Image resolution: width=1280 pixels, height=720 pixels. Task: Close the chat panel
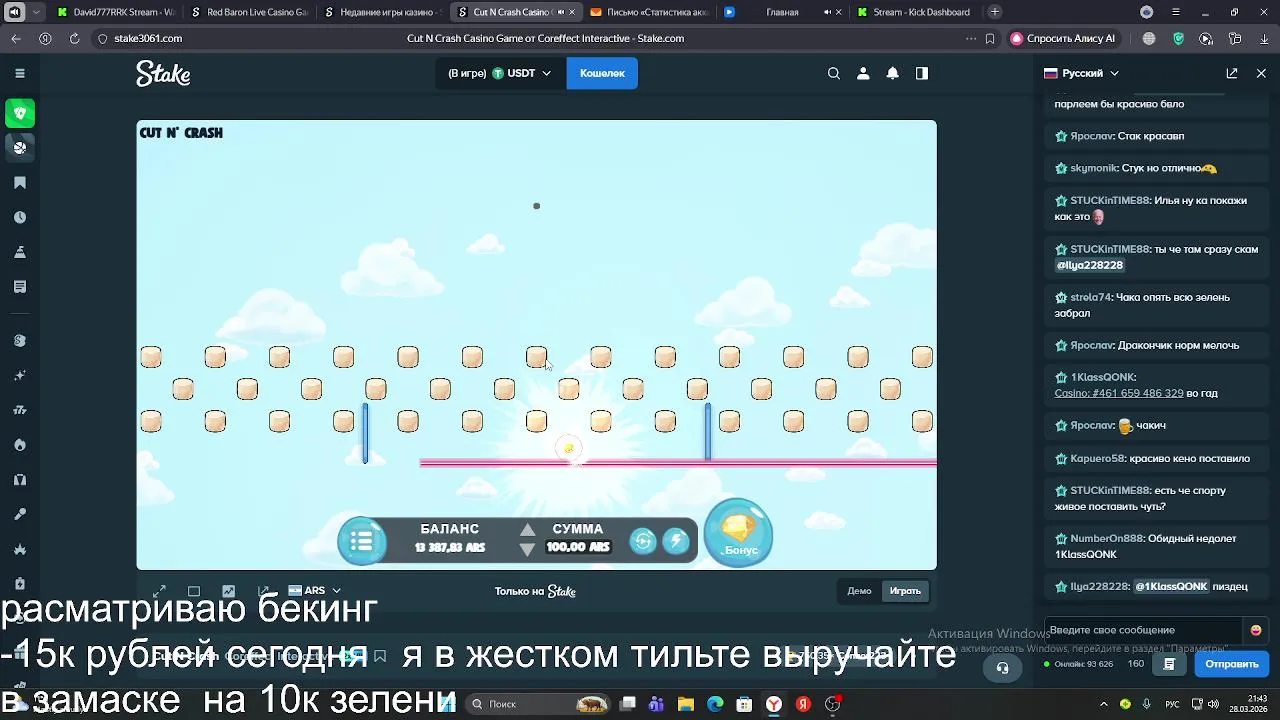(x=1261, y=73)
